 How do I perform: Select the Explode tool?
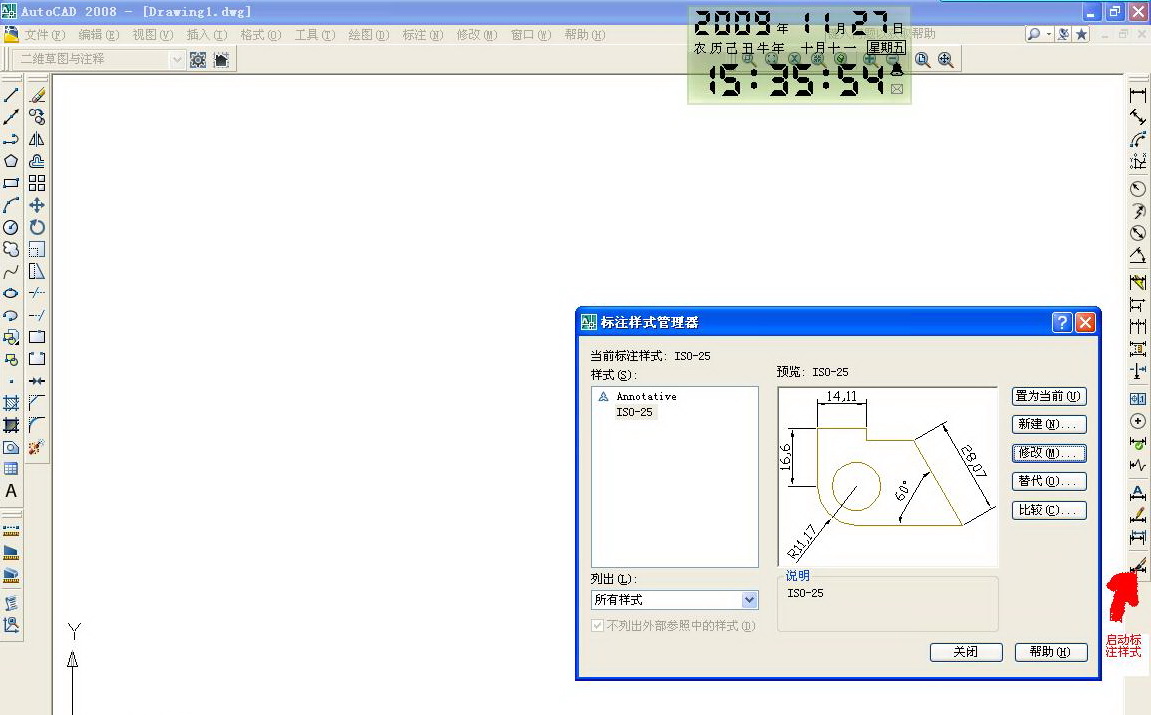coord(37,446)
